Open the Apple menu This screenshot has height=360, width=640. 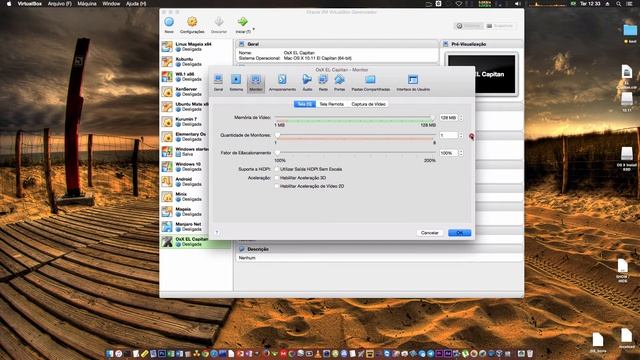[9, 4]
